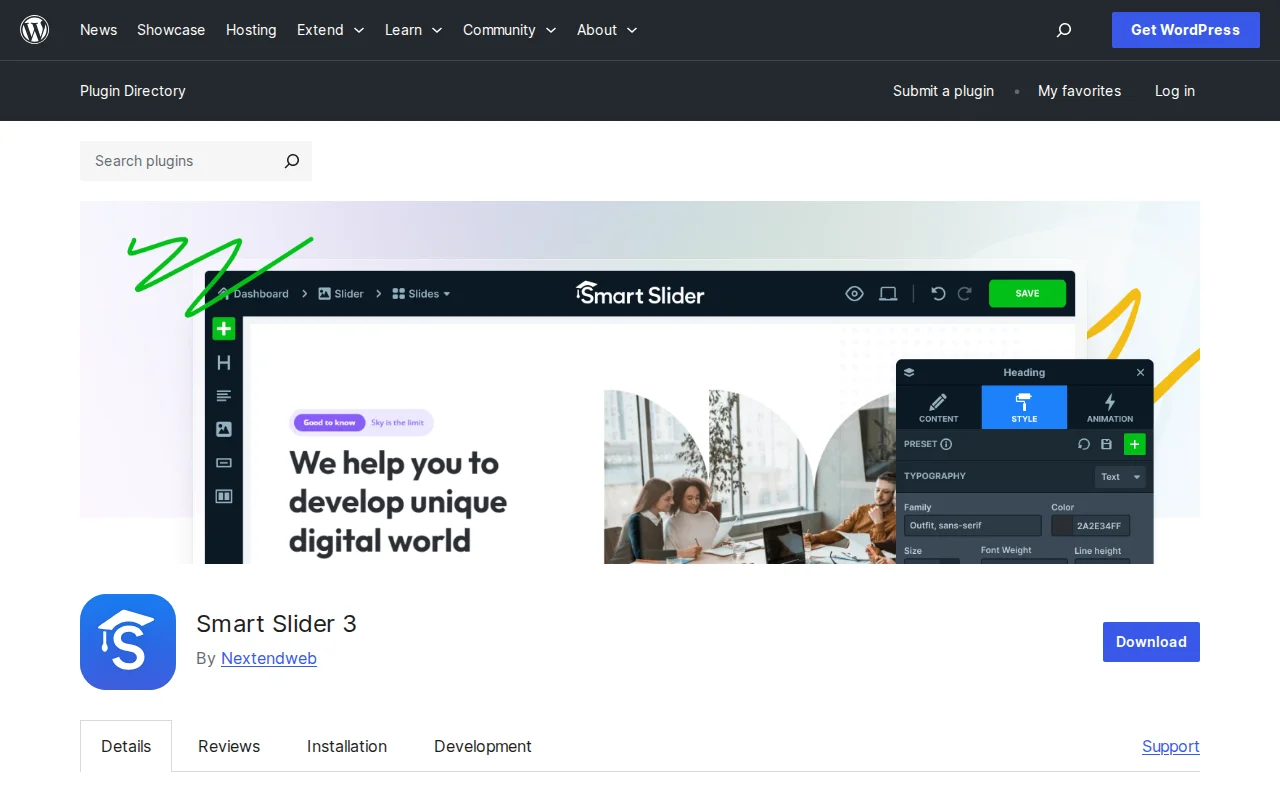Click the responsive device preview icon

pos(888,293)
